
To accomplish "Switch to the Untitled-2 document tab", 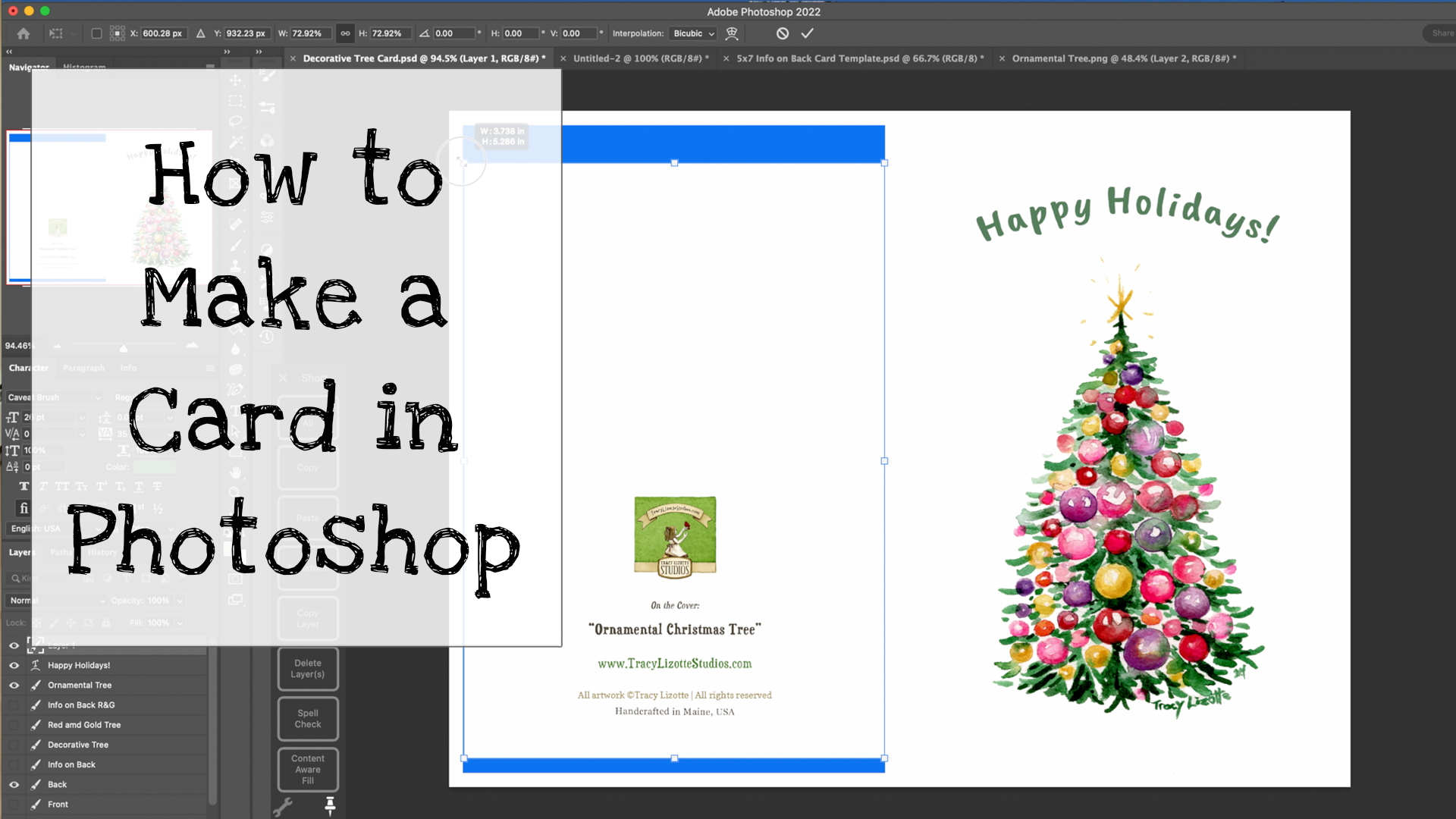I will [x=641, y=58].
